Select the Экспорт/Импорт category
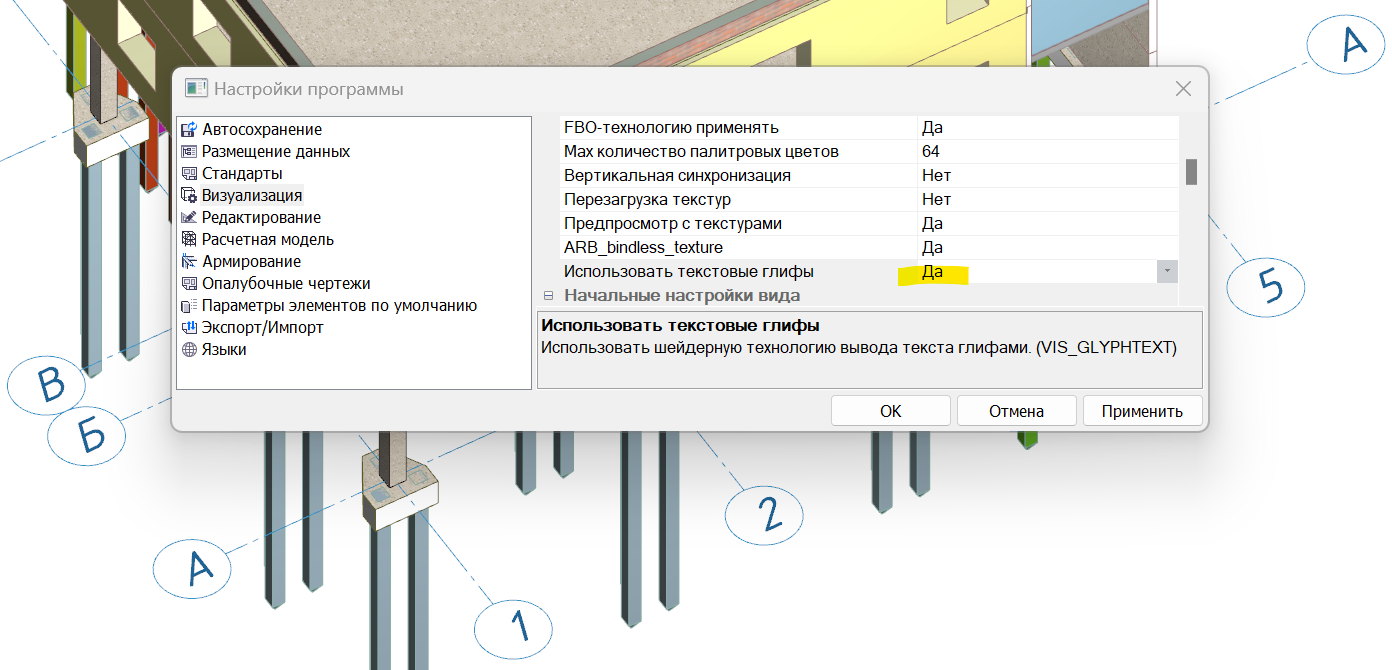 pos(262,328)
